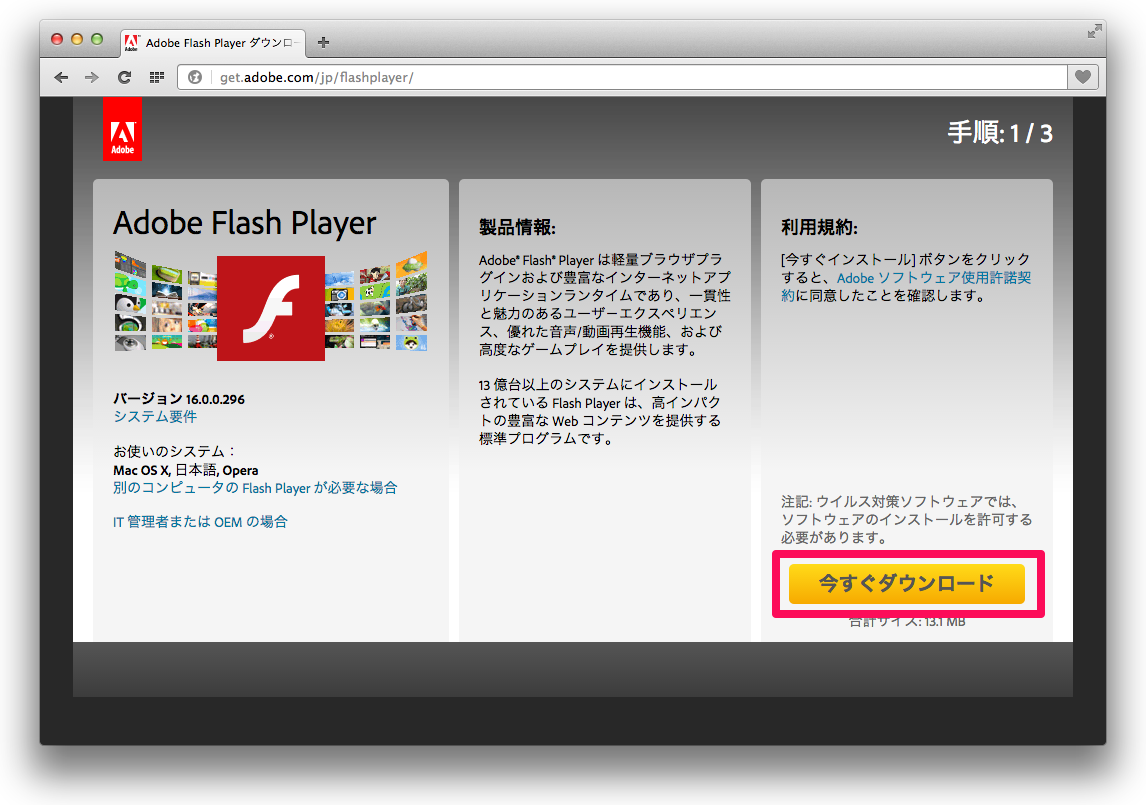1146x805 pixels.
Task: Open 別のコンピュータの Flash Player が必要な場合 link
Action: [255, 488]
